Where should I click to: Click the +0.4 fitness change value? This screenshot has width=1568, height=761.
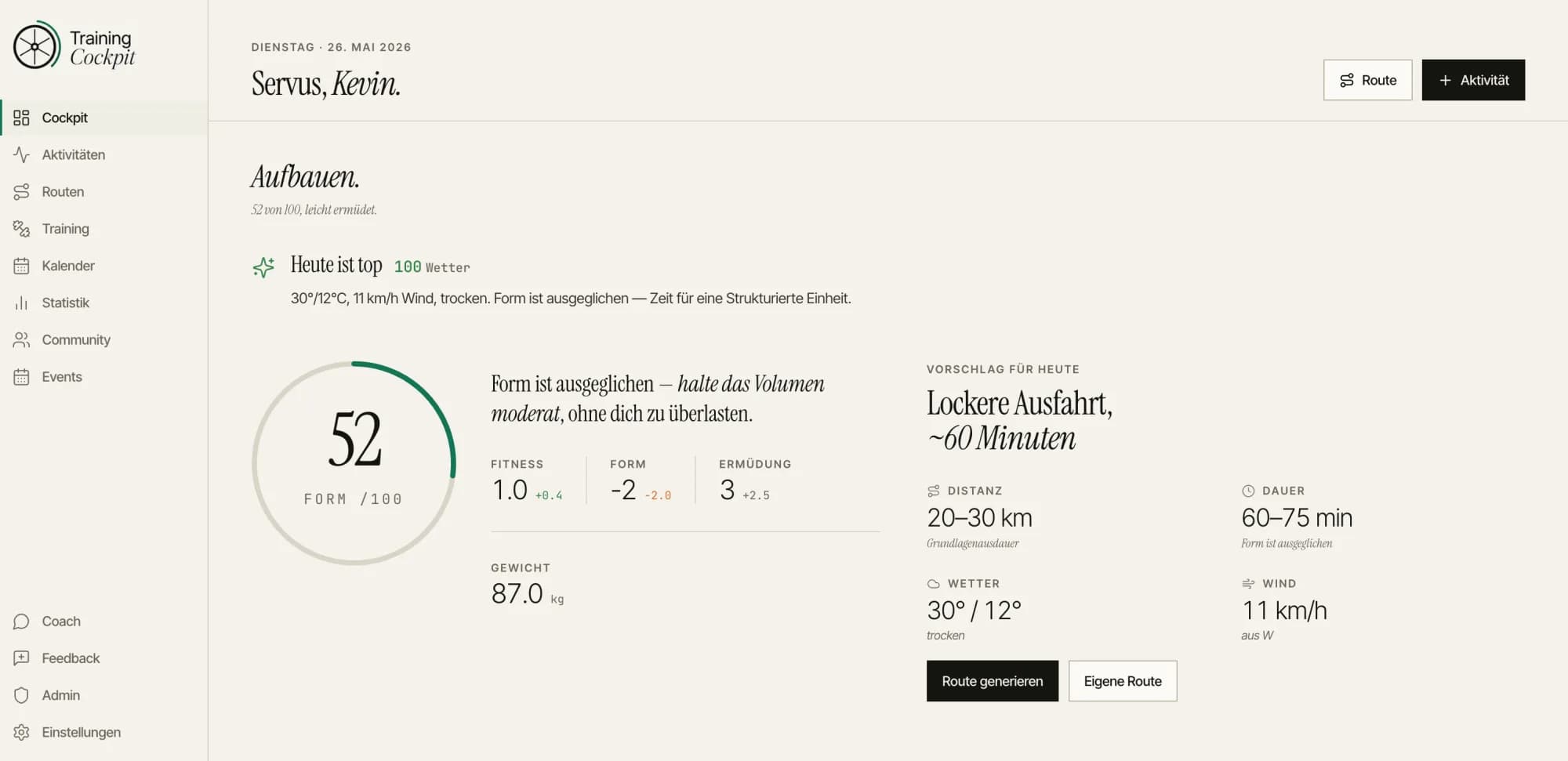[x=549, y=495]
